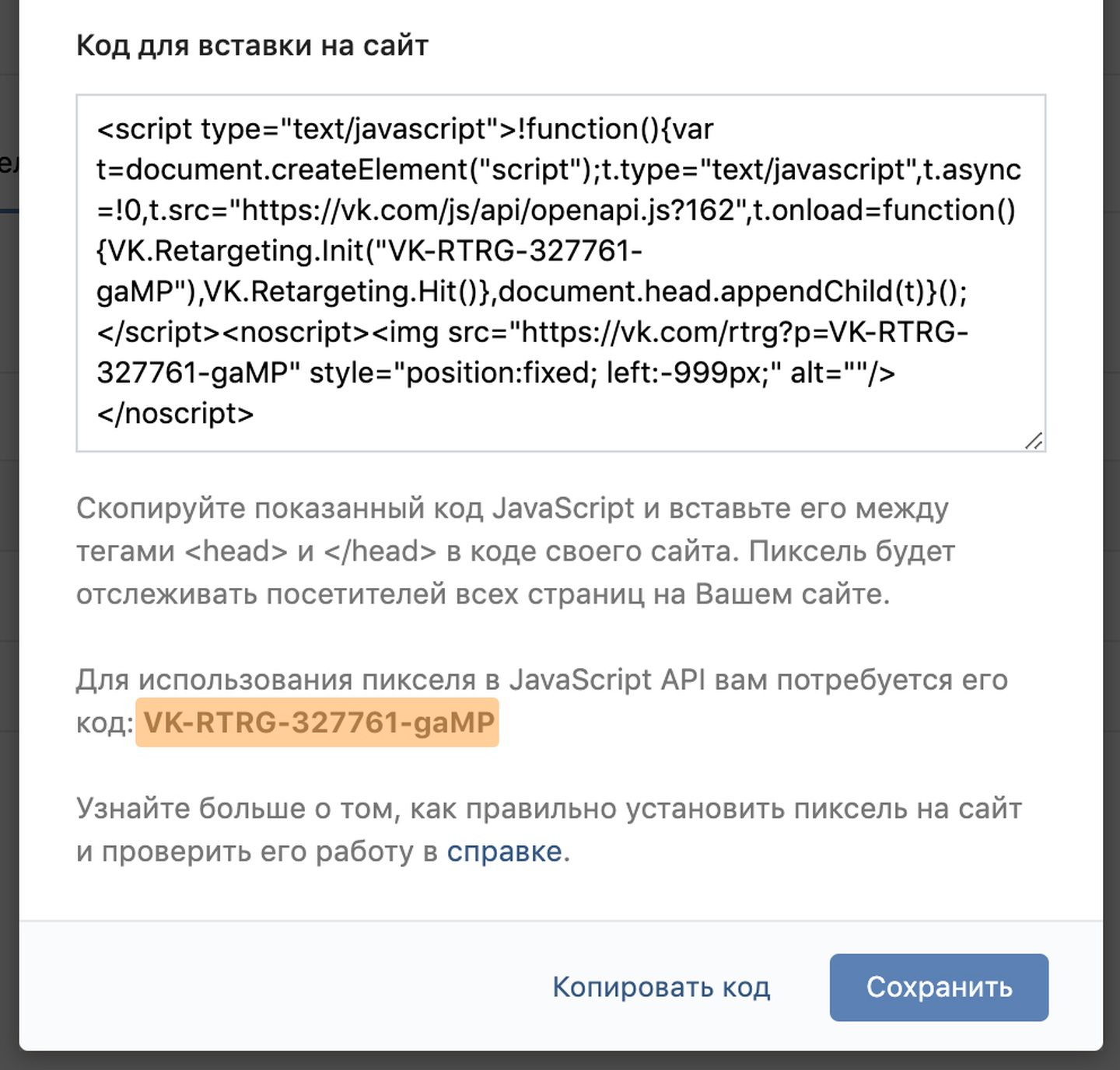Click the <head> tag mention in instructions
Image resolution: width=1120 pixels, height=1070 pixels.
236,551
